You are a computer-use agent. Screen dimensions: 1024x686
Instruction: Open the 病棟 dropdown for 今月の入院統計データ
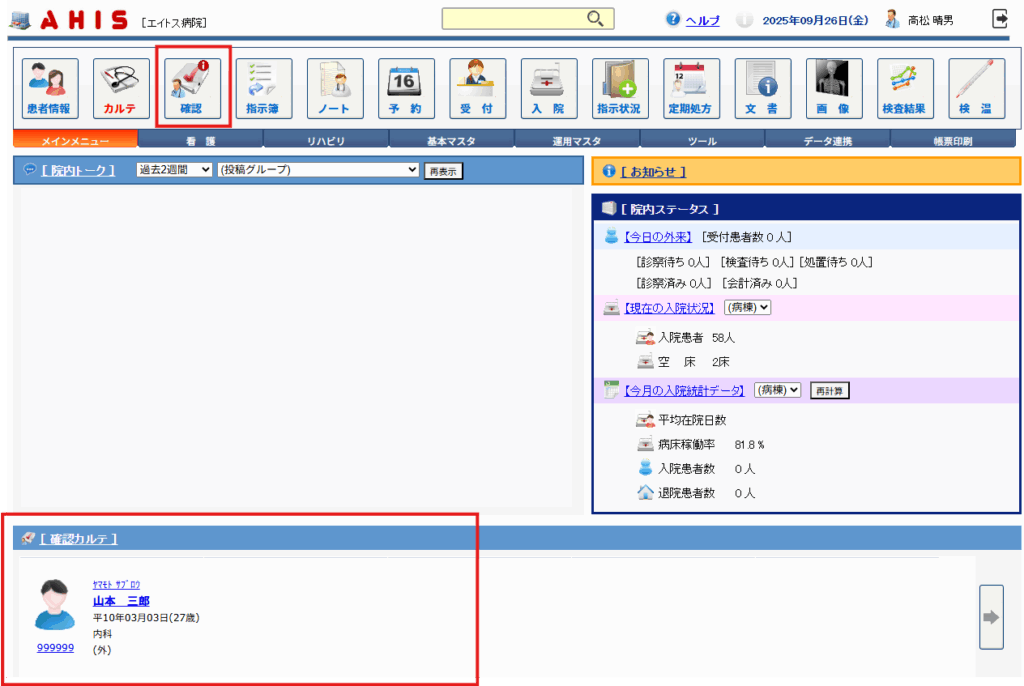tap(777, 389)
